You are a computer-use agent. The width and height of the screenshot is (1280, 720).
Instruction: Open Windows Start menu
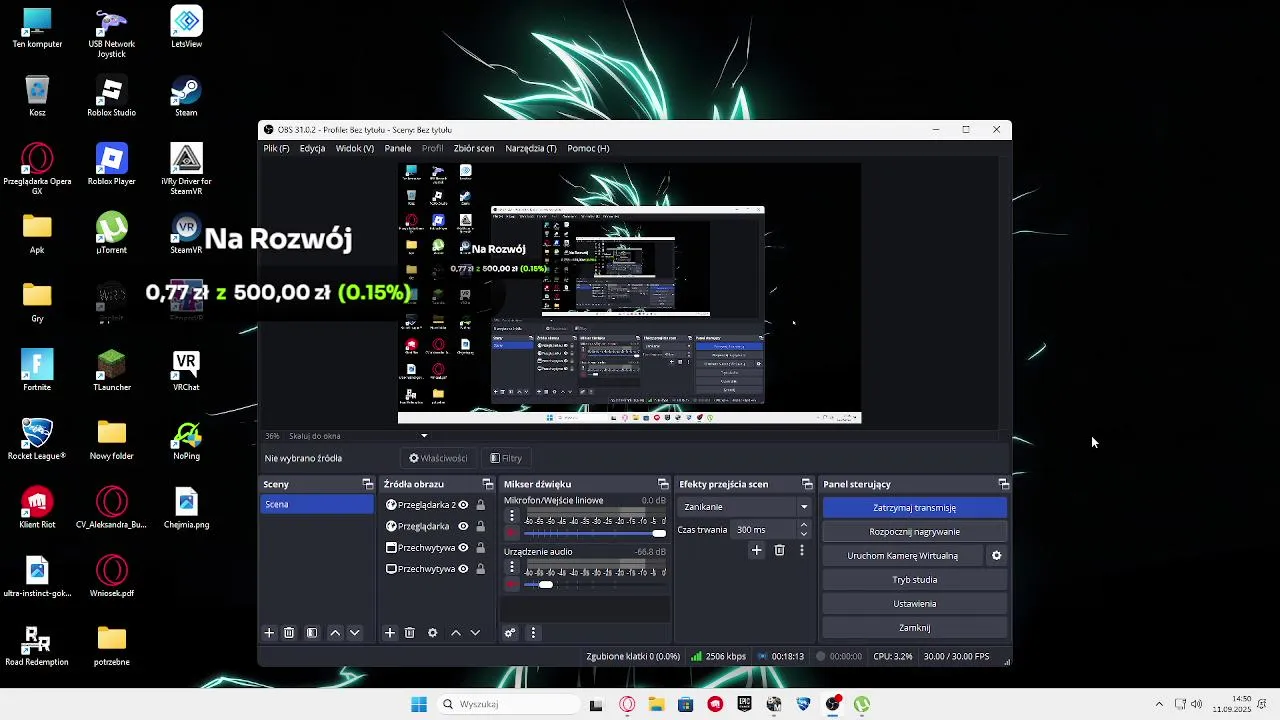coord(419,704)
